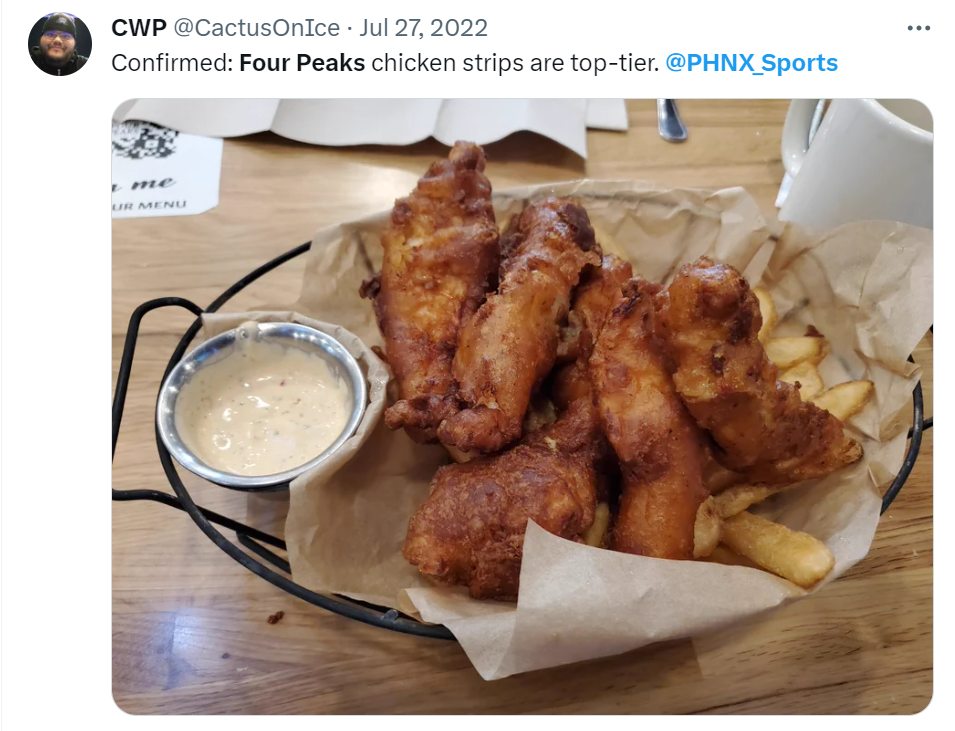Open the CWP display name link
The width and height of the screenshot is (955, 731).
138,28
